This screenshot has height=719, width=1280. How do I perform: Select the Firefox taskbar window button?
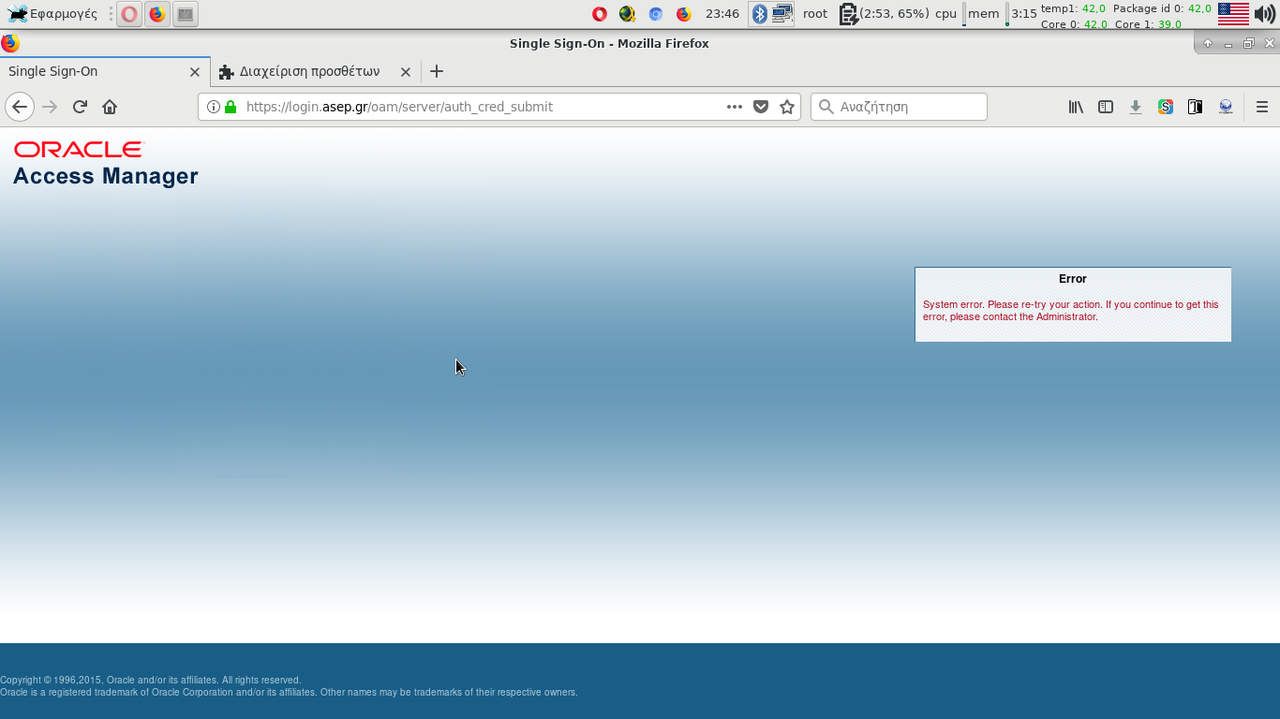coord(157,14)
